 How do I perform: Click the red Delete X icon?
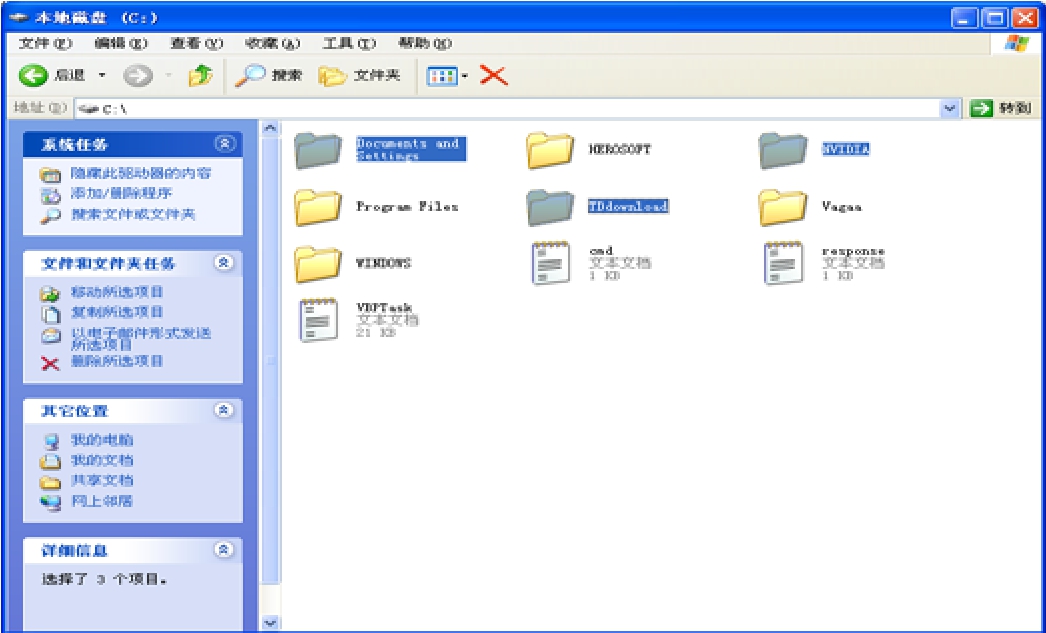coord(493,75)
